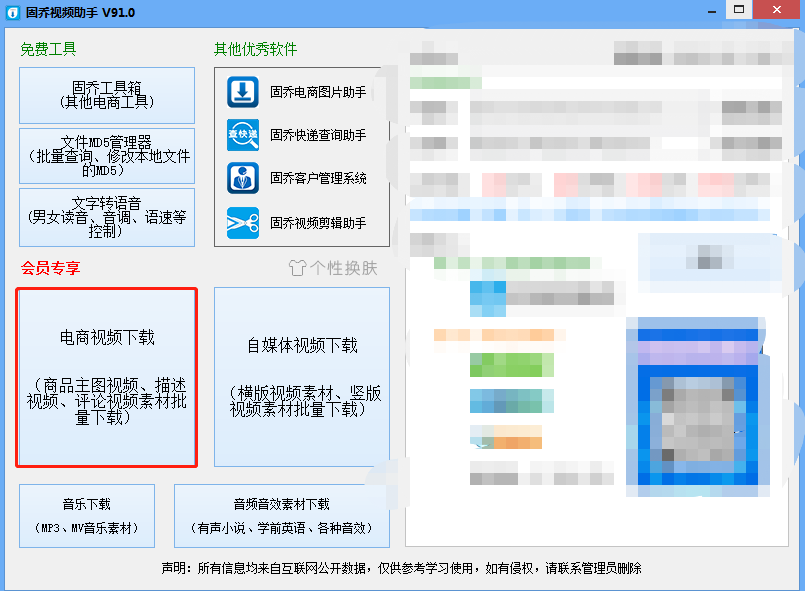Open the 文件MD5管理器 tool
Screen dimensions: 805x591
[x=107, y=156]
